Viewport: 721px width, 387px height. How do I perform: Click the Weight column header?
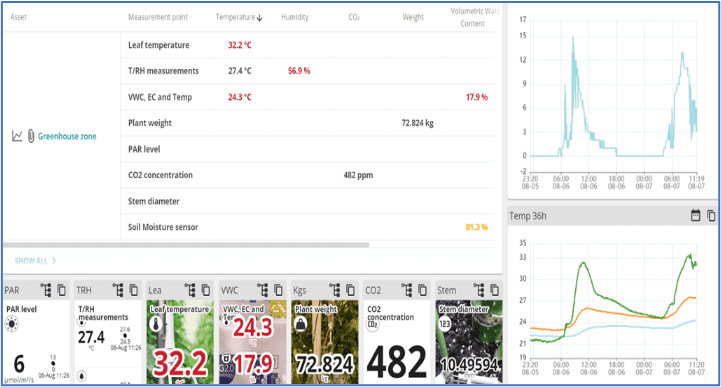pos(413,17)
